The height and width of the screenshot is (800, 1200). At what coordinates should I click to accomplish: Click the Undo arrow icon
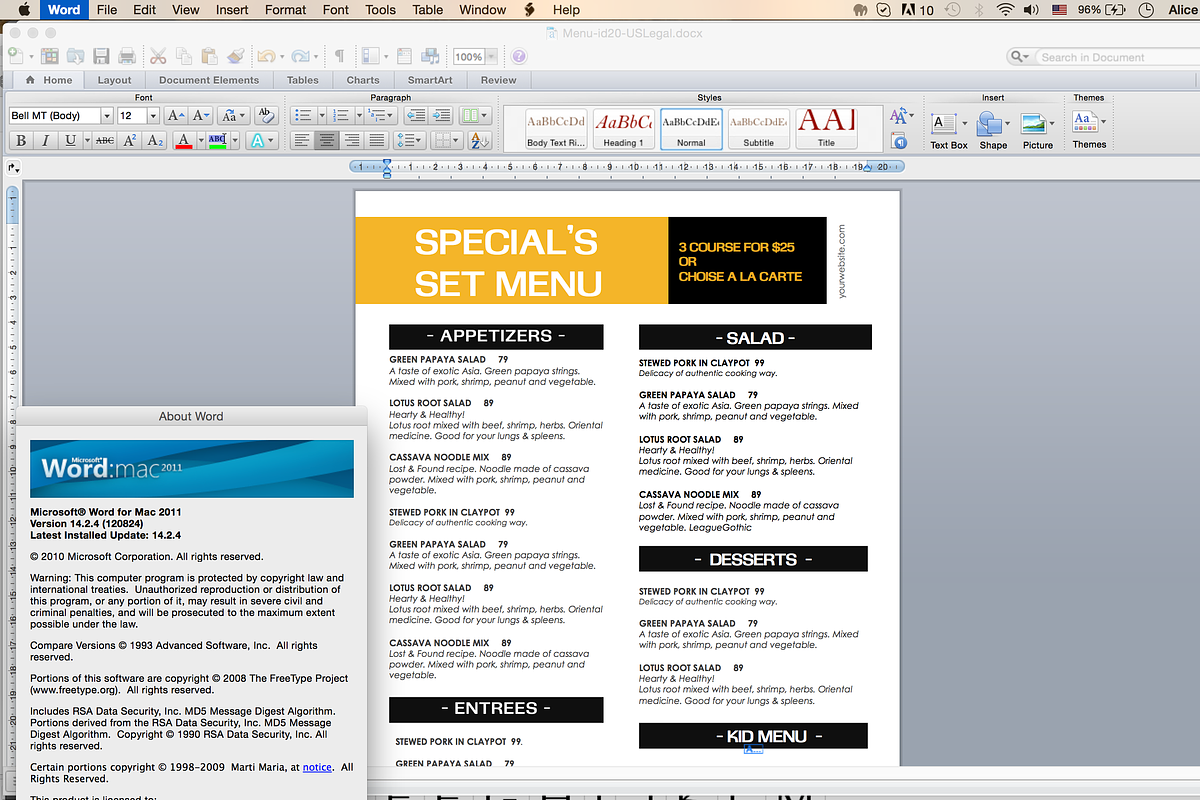266,57
